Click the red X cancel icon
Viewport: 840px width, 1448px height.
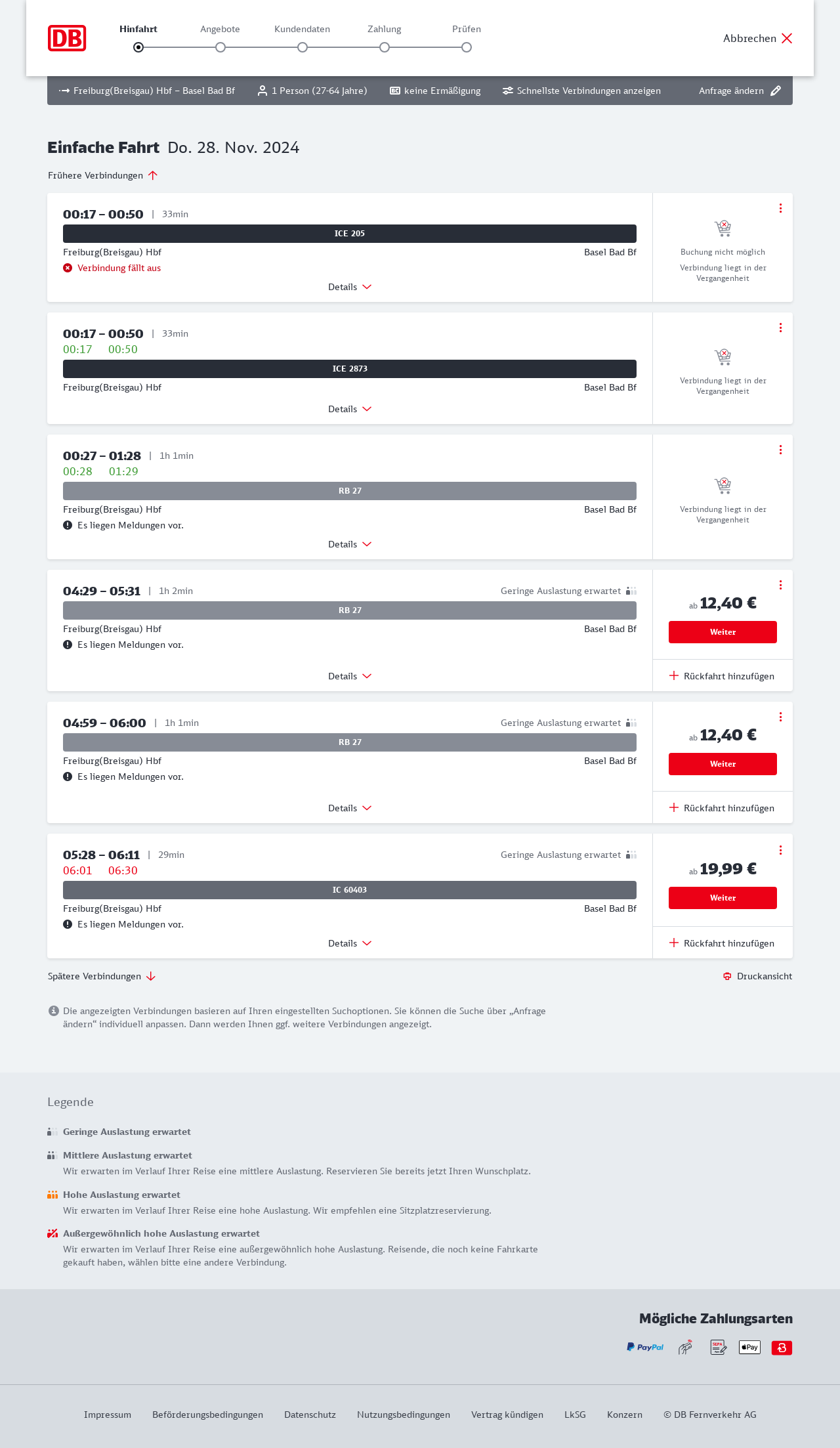pos(787,38)
